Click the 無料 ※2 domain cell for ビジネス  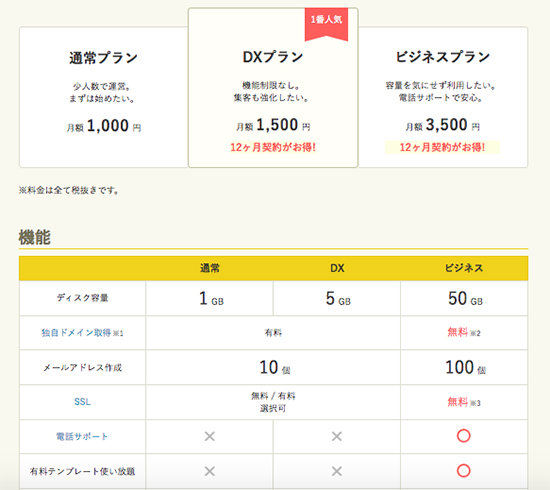pos(464,332)
